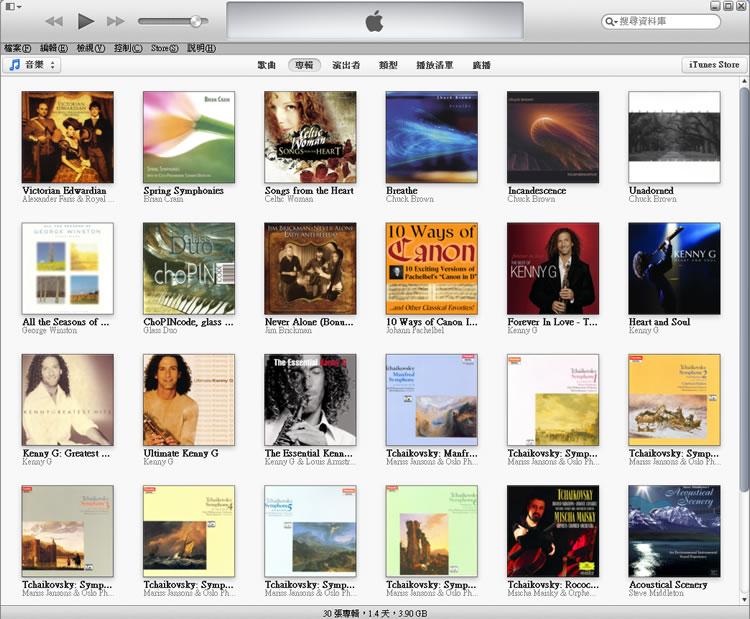This screenshot has width=750, height=619.
Task: Click the Play button
Action: [86, 21]
